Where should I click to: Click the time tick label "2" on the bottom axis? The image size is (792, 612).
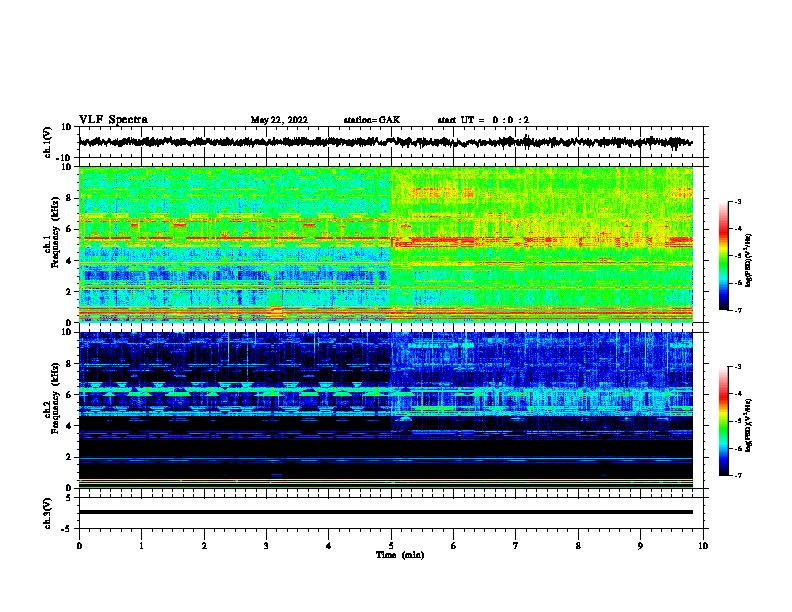click(x=204, y=546)
